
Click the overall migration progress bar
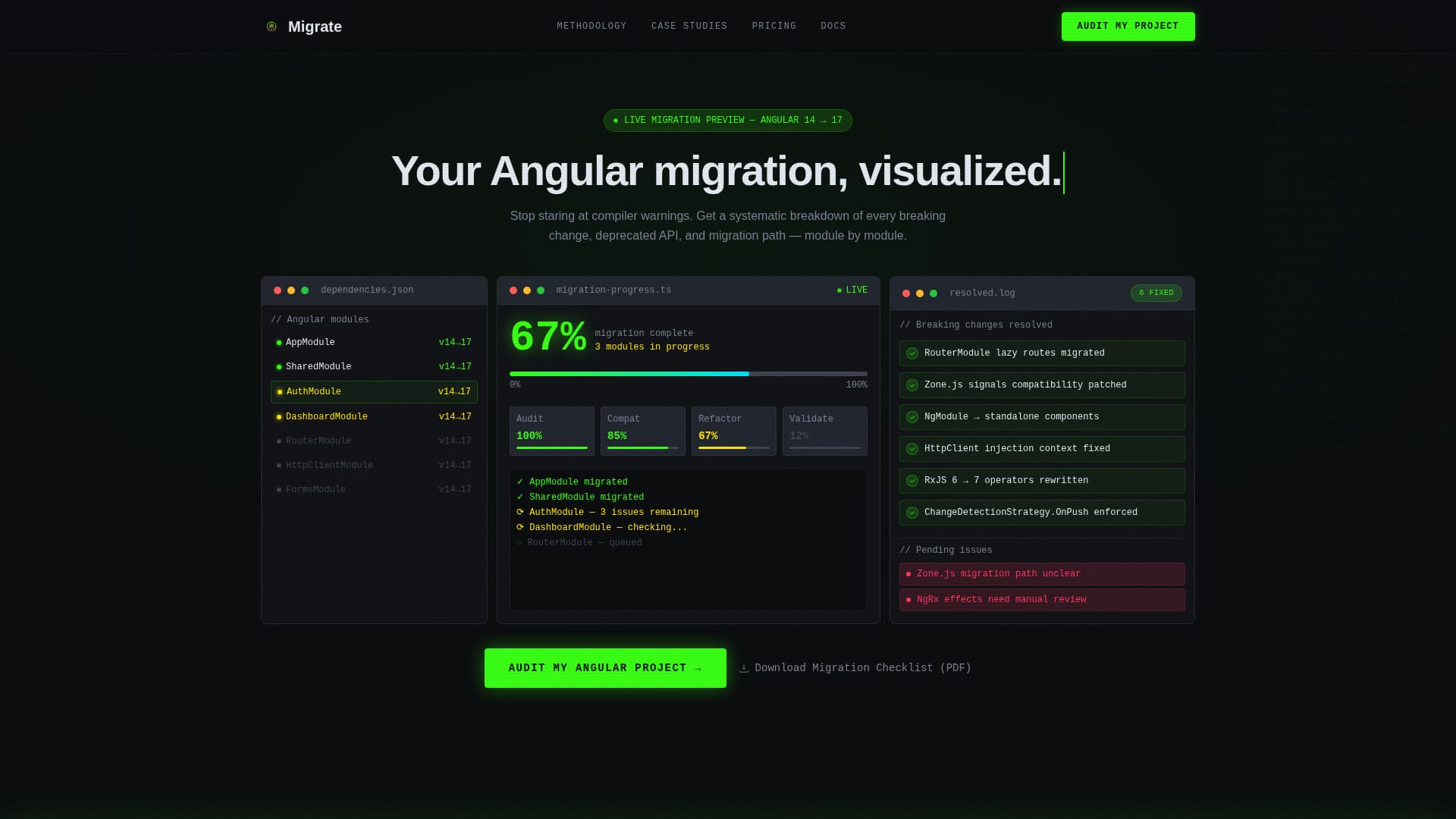coord(689,374)
